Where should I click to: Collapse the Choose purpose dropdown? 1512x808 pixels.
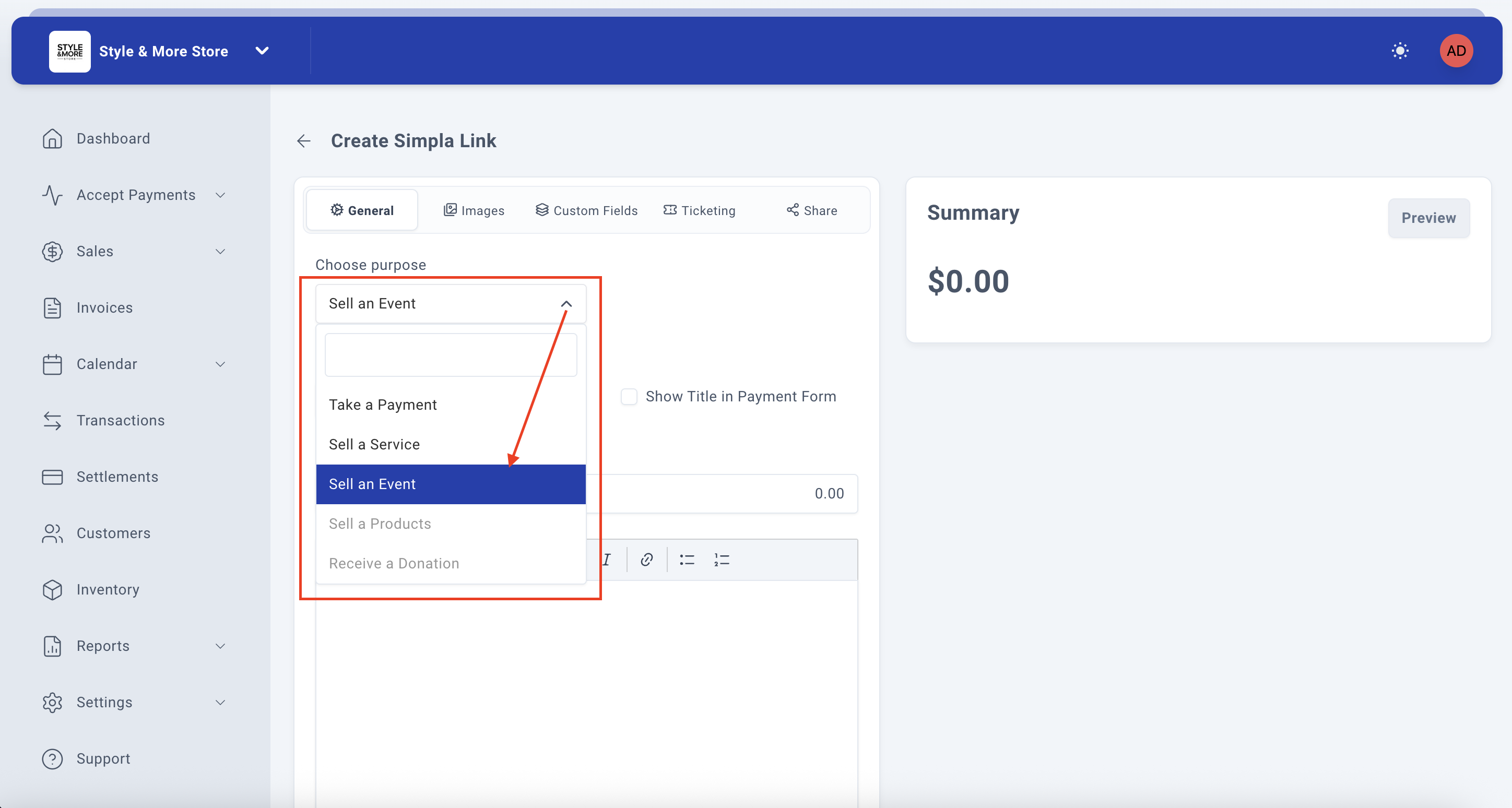566,303
